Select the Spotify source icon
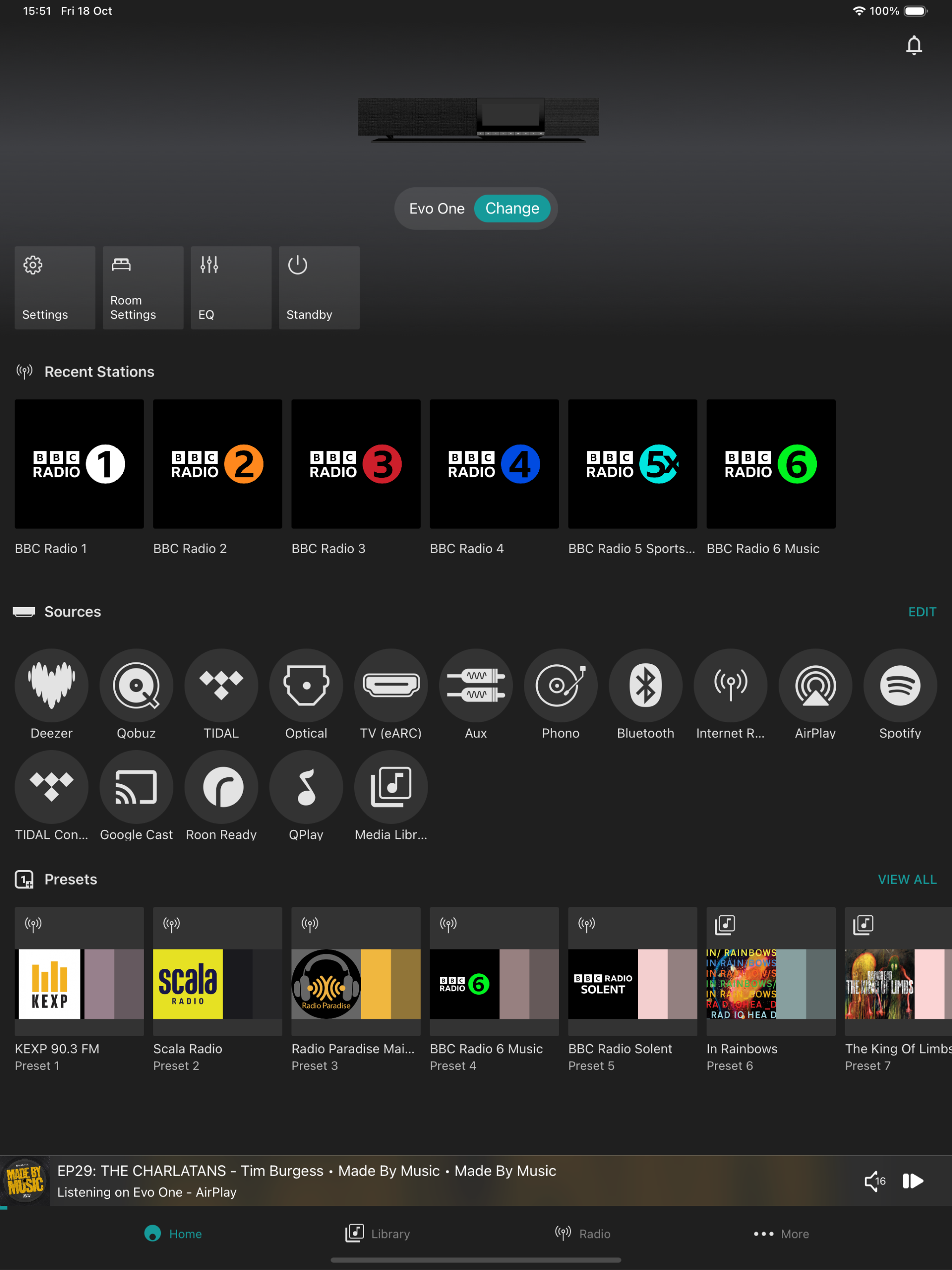 (x=900, y=685)
